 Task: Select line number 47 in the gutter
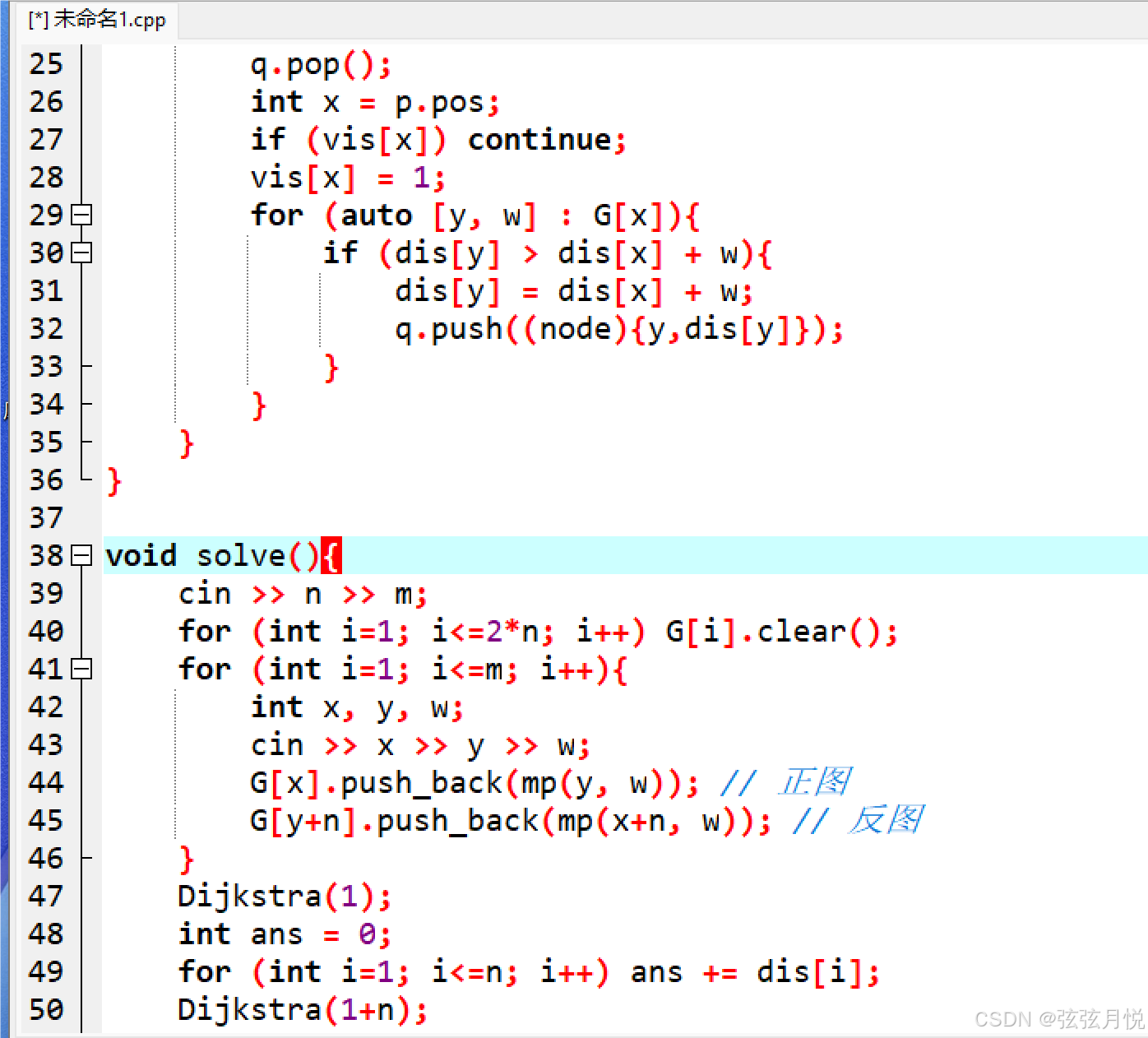click(x=45, y=897)
